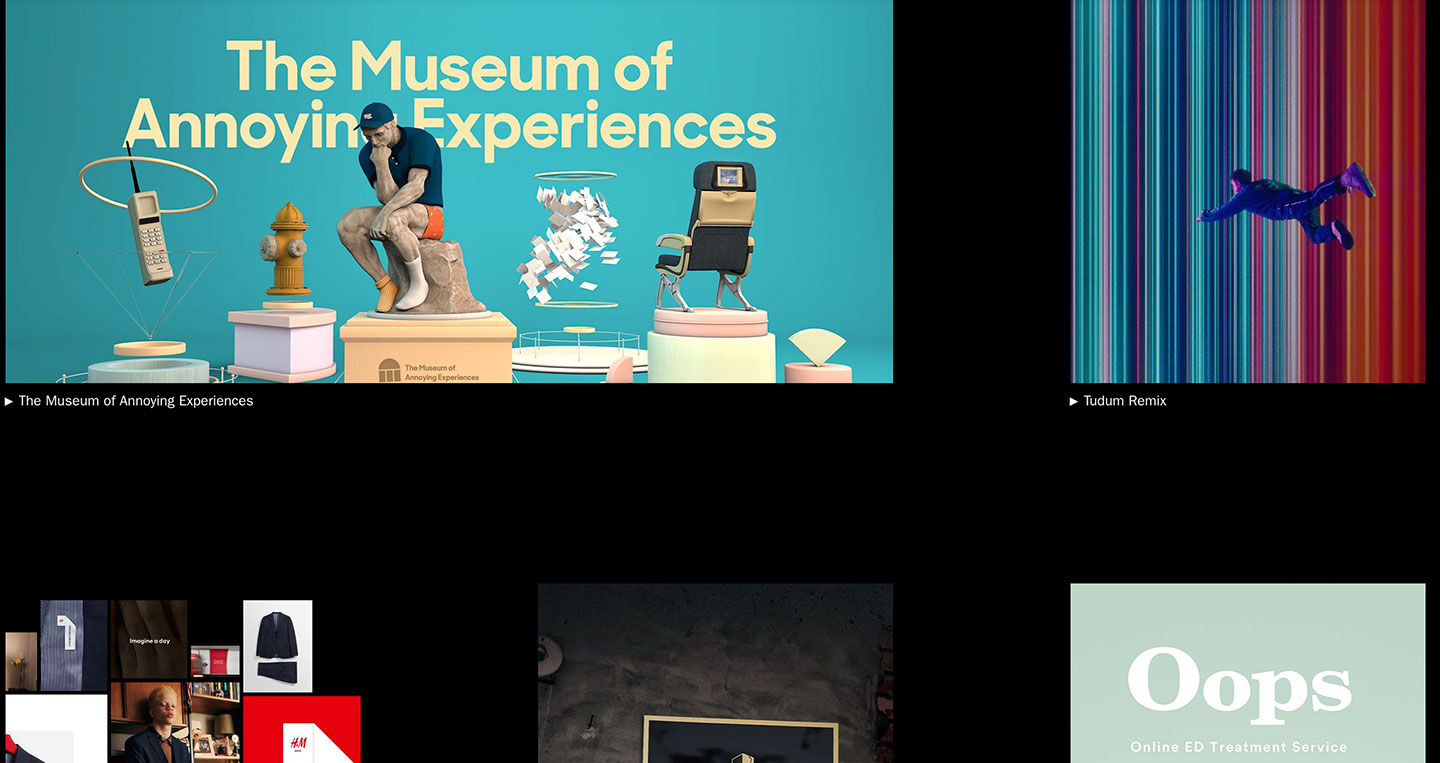Open the Oops Online ED Treatment thumbnail

pyautogui.click(x=1247, y=673)
